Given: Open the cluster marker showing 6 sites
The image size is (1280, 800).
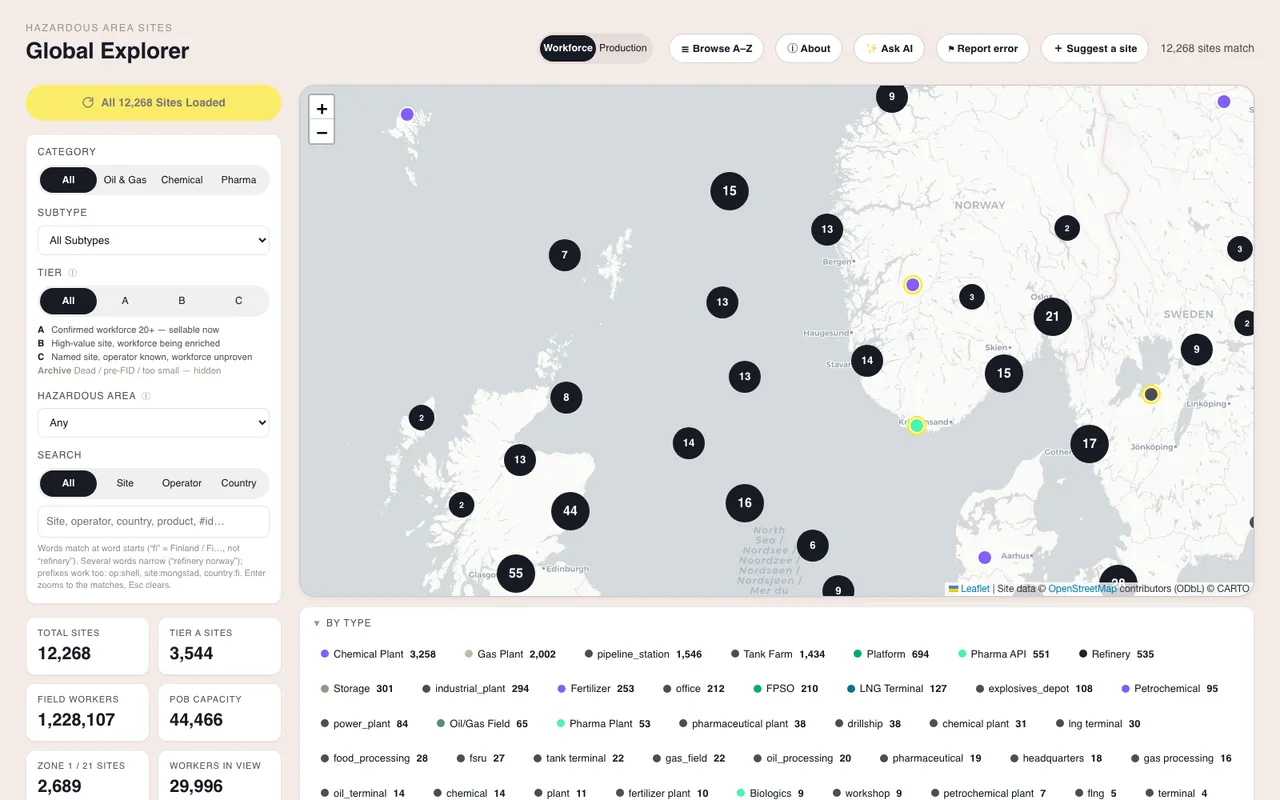Looking at the screenshot, I should click(x=813, y=545).
